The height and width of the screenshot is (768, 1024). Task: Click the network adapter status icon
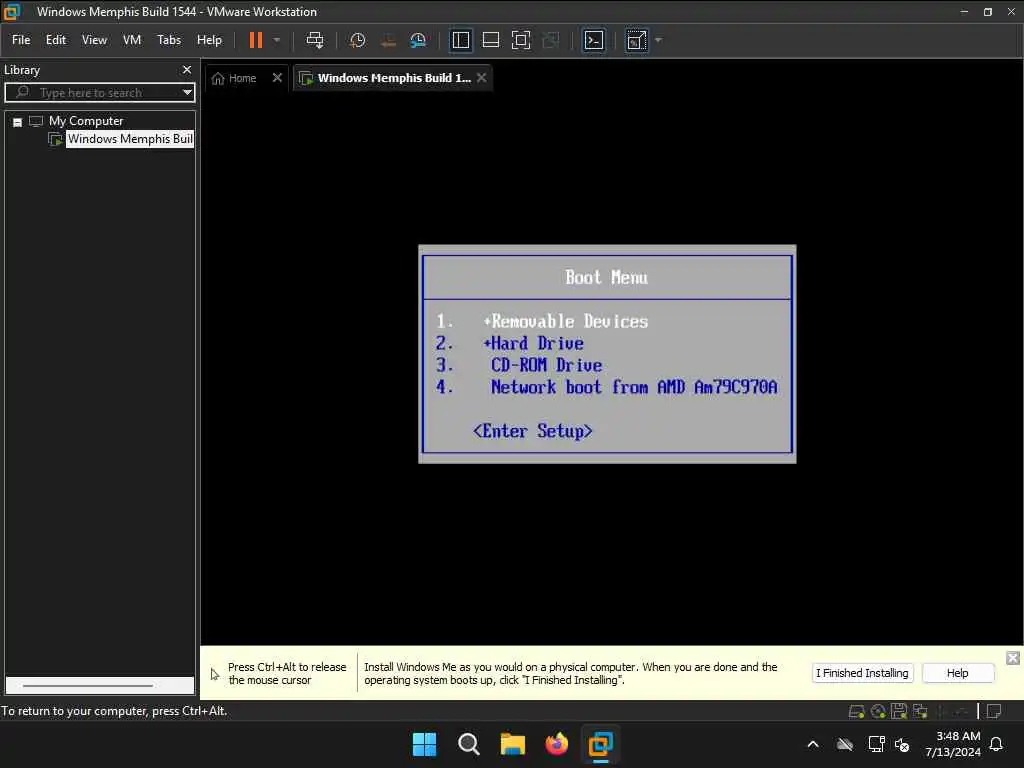pyautogui.click(x=920, y=711)
